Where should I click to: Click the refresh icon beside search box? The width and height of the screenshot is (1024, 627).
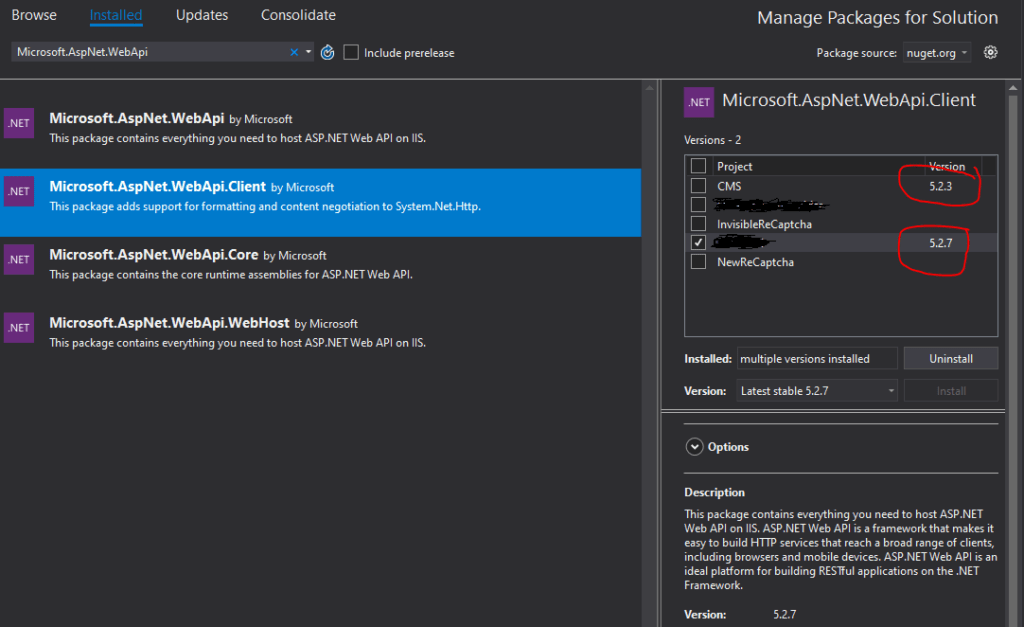coord(327,52)
